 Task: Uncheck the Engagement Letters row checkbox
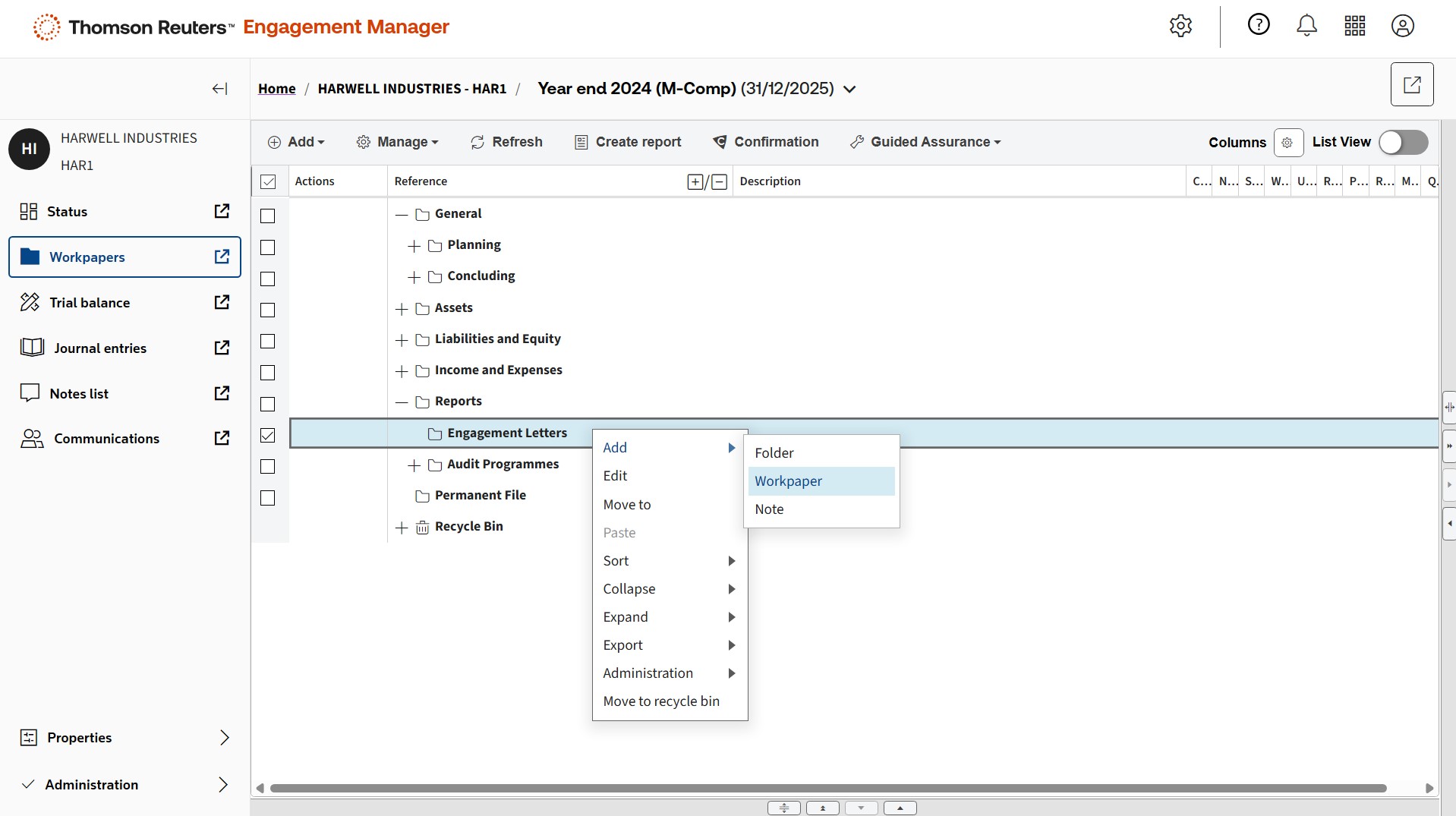tap(268, 435)
